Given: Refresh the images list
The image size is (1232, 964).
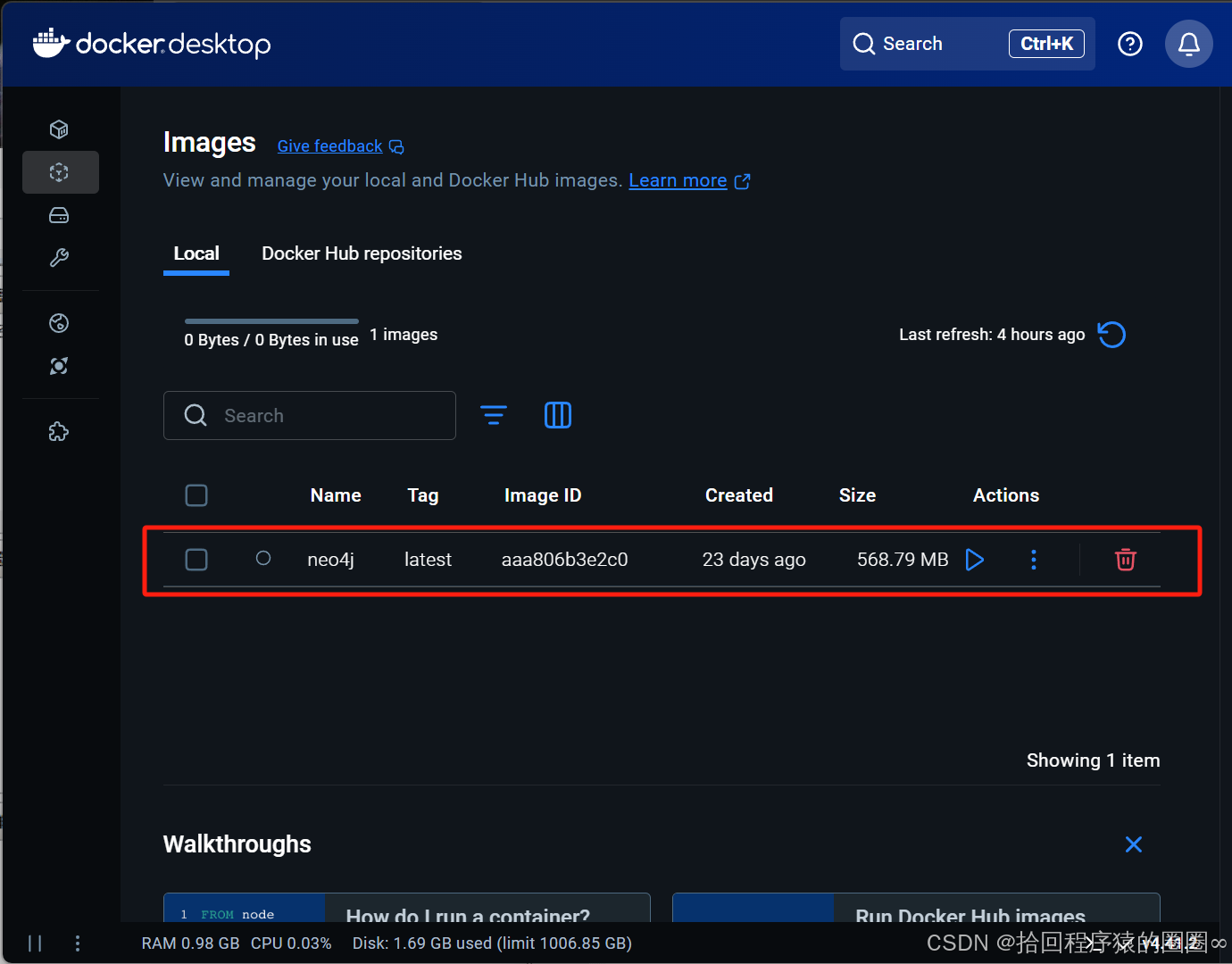Looking at the screenshot, I should (1111, 335).
